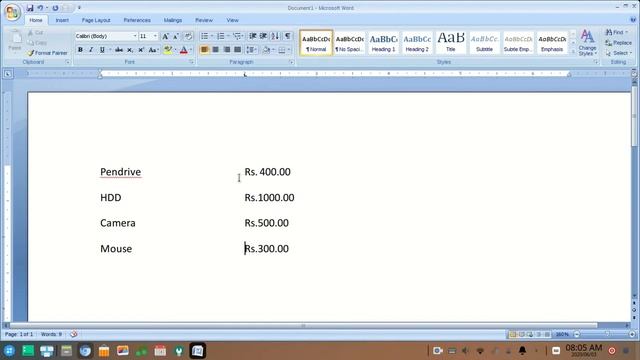Toggle Strikethrough formatting

click(119, 50)
